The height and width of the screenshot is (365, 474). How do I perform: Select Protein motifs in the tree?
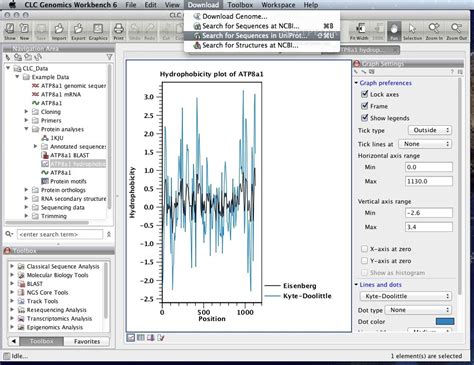[x=68, y=181]
